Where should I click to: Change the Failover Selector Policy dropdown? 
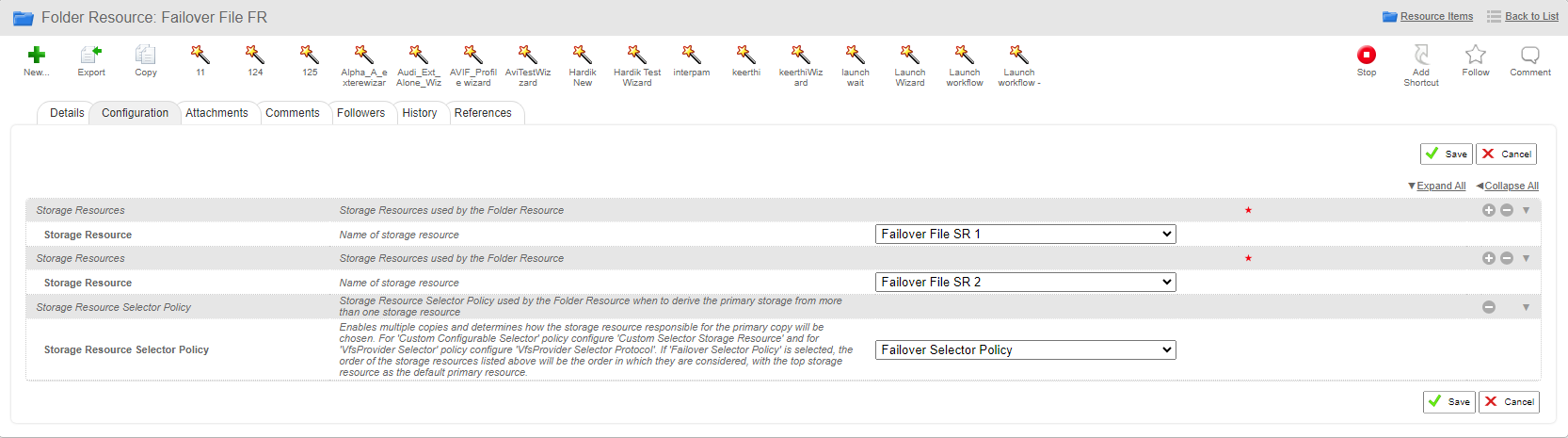[1026, 349]
